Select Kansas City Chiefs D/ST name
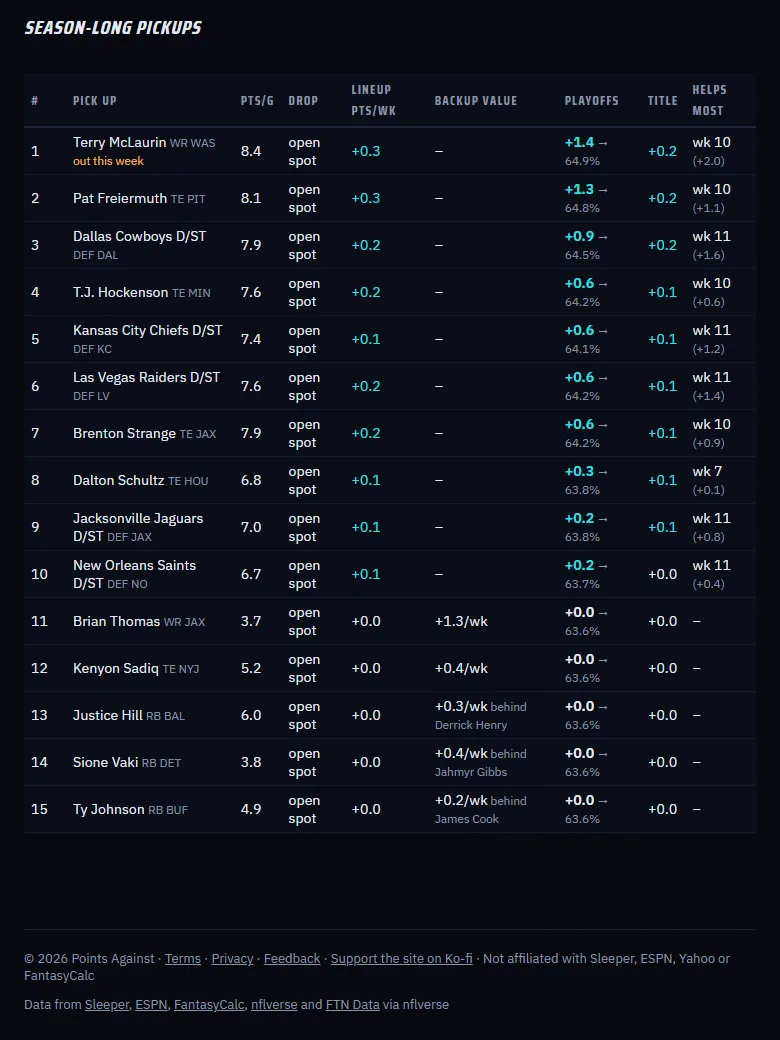The height and width of the screenshot is (1040, 780). click(148, 330)
